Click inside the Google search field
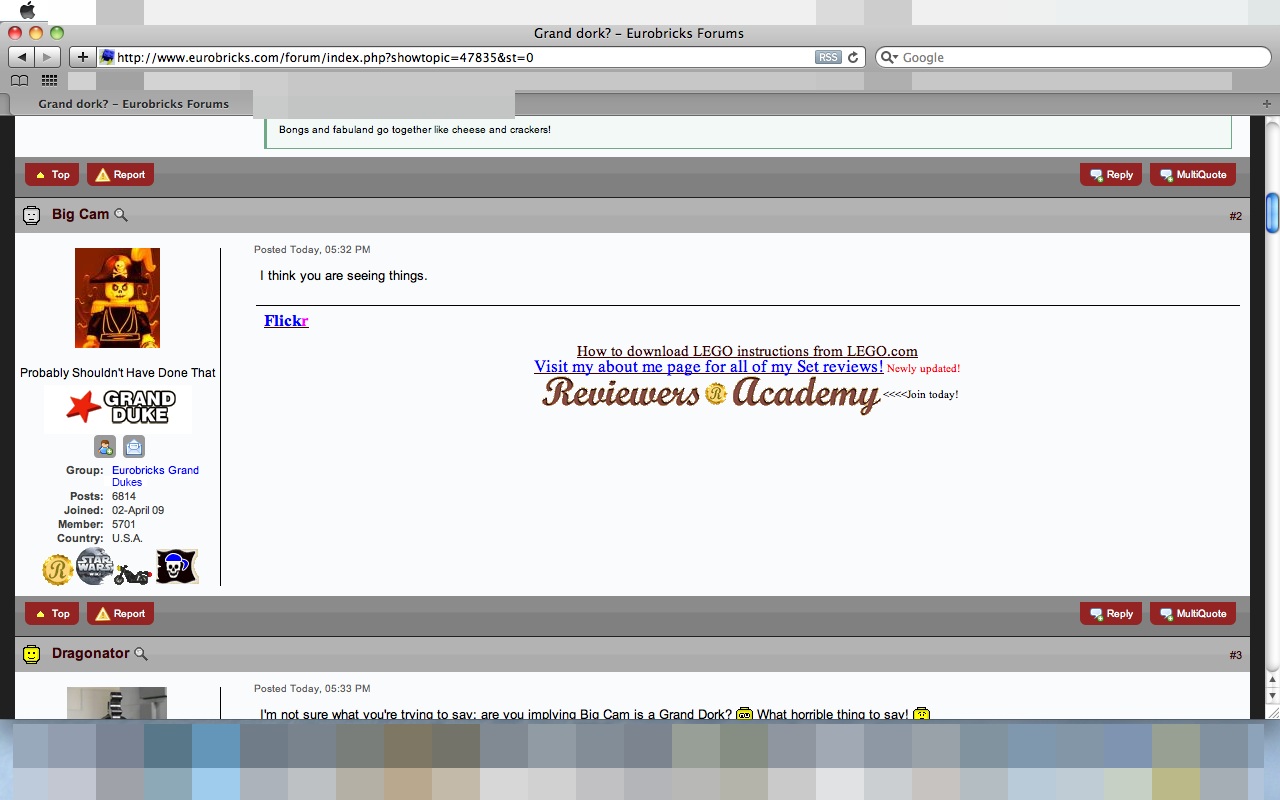Screen dimensions: 1280x800 coord(1070,57)
